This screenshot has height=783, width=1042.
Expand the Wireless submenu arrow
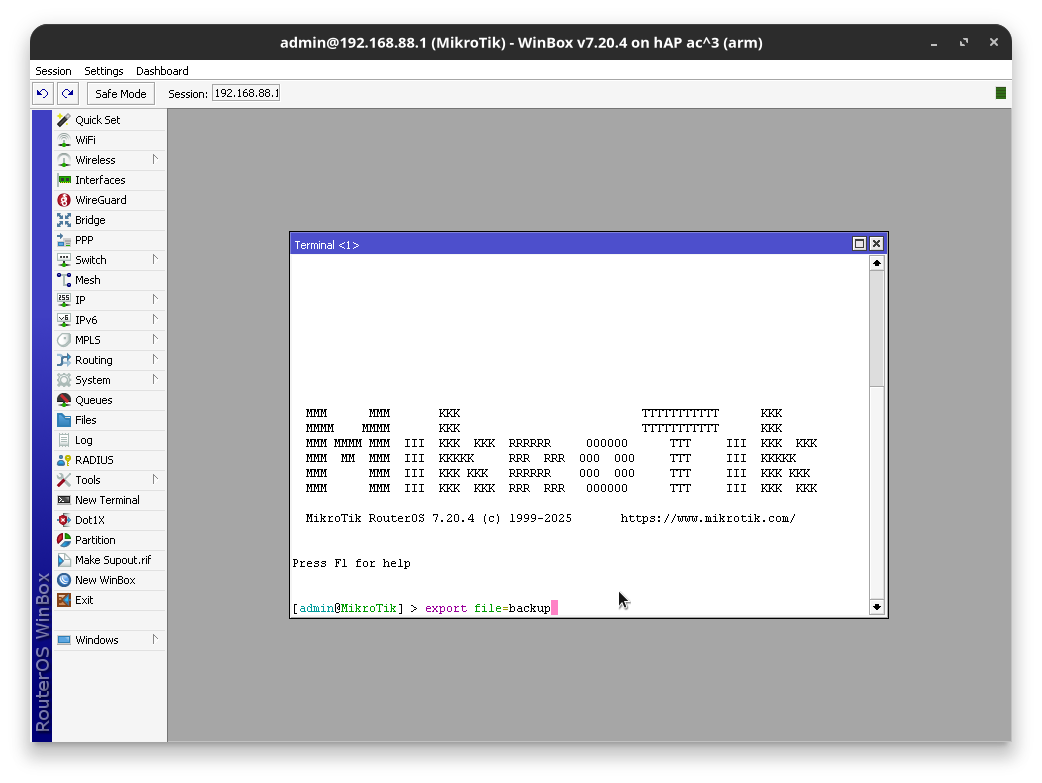coord(155,159)
